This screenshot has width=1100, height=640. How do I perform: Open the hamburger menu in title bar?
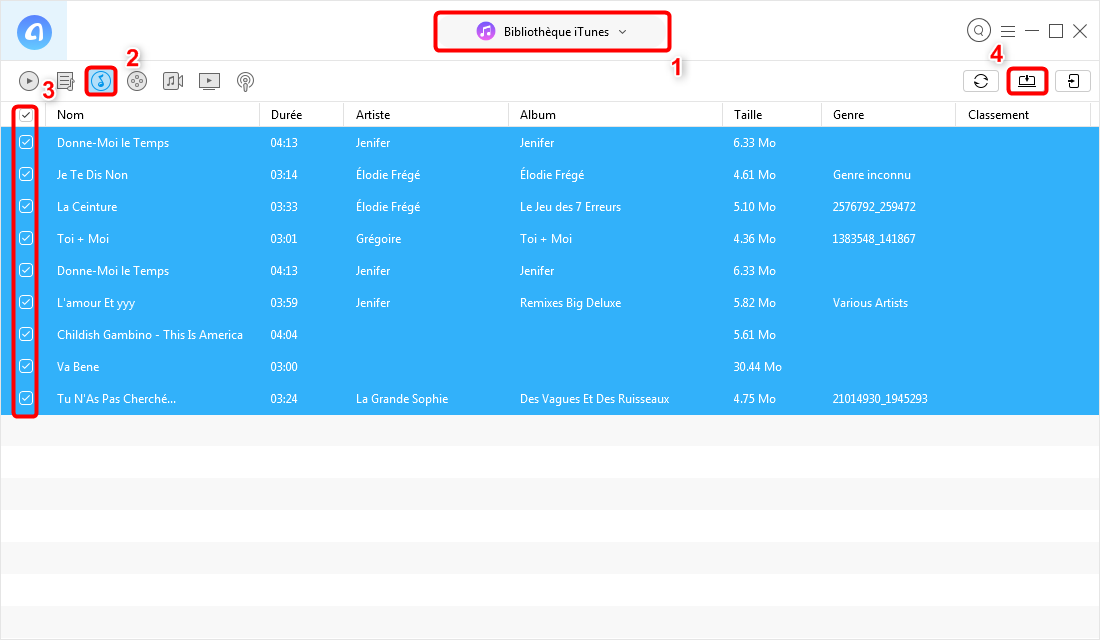click(x=1008, y=31)
